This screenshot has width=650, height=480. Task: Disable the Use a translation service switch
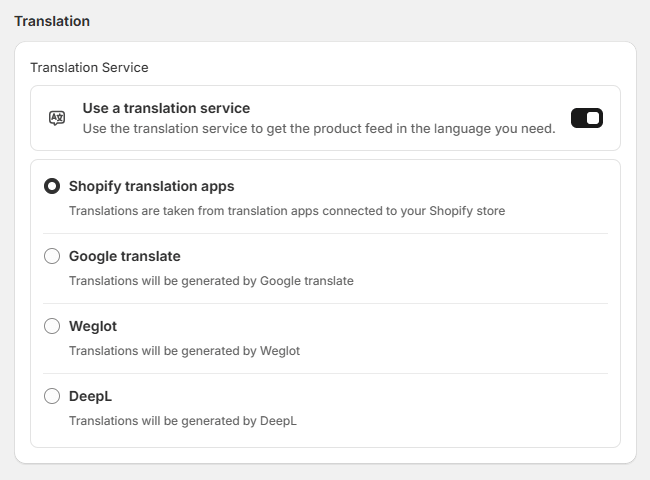(x=587, y=118)
